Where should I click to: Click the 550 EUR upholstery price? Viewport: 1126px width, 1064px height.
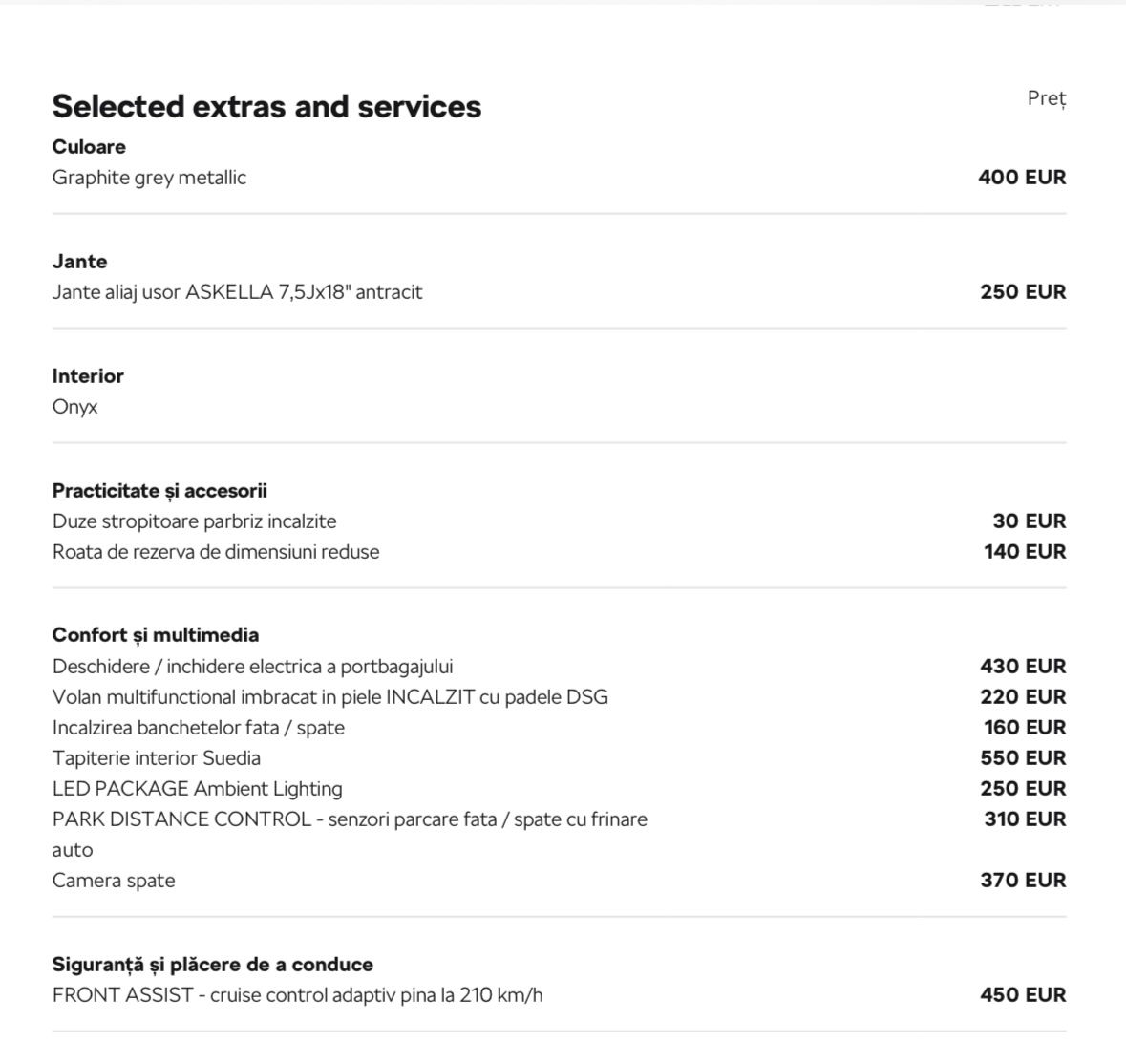click(x=1023, y=758)
